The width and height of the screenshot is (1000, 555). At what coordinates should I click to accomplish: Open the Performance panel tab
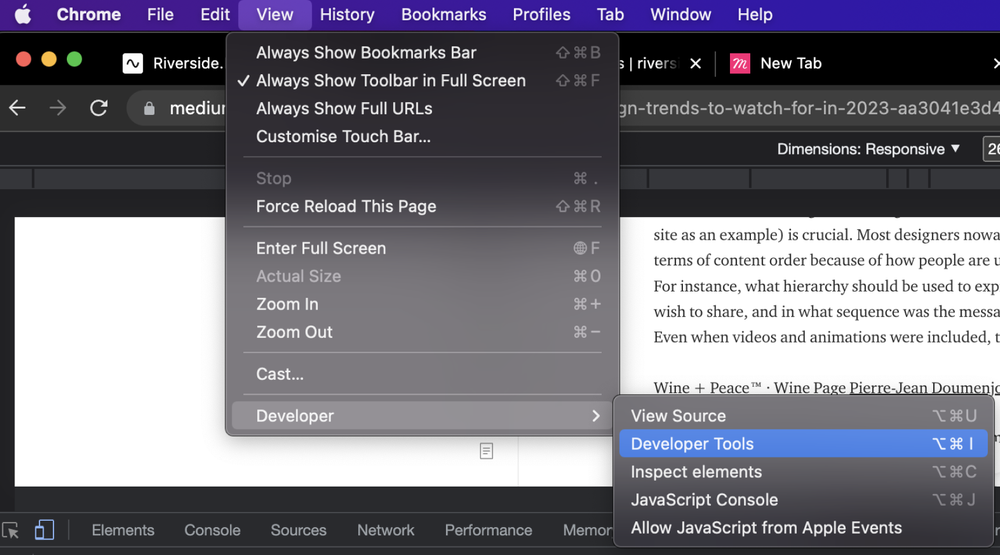pos(489,530)
